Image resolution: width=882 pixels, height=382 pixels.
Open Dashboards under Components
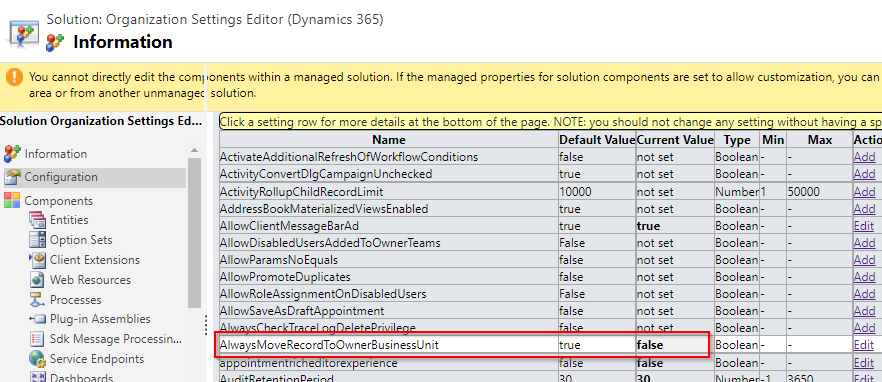click(x=81, y=378)
